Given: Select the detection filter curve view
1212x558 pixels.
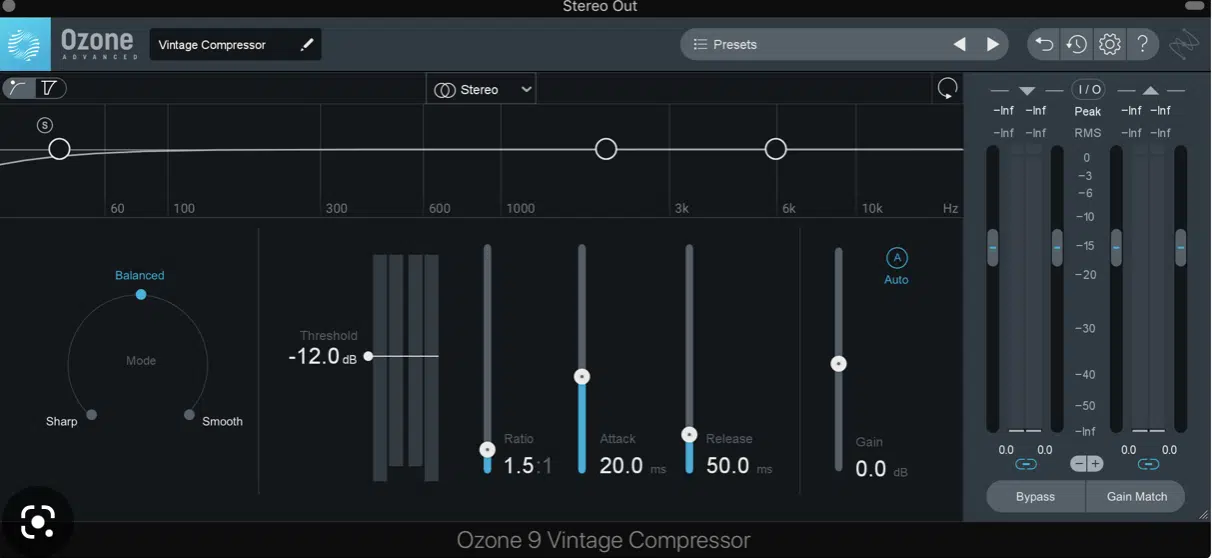Looking at the screenshot, I should 18,88.
